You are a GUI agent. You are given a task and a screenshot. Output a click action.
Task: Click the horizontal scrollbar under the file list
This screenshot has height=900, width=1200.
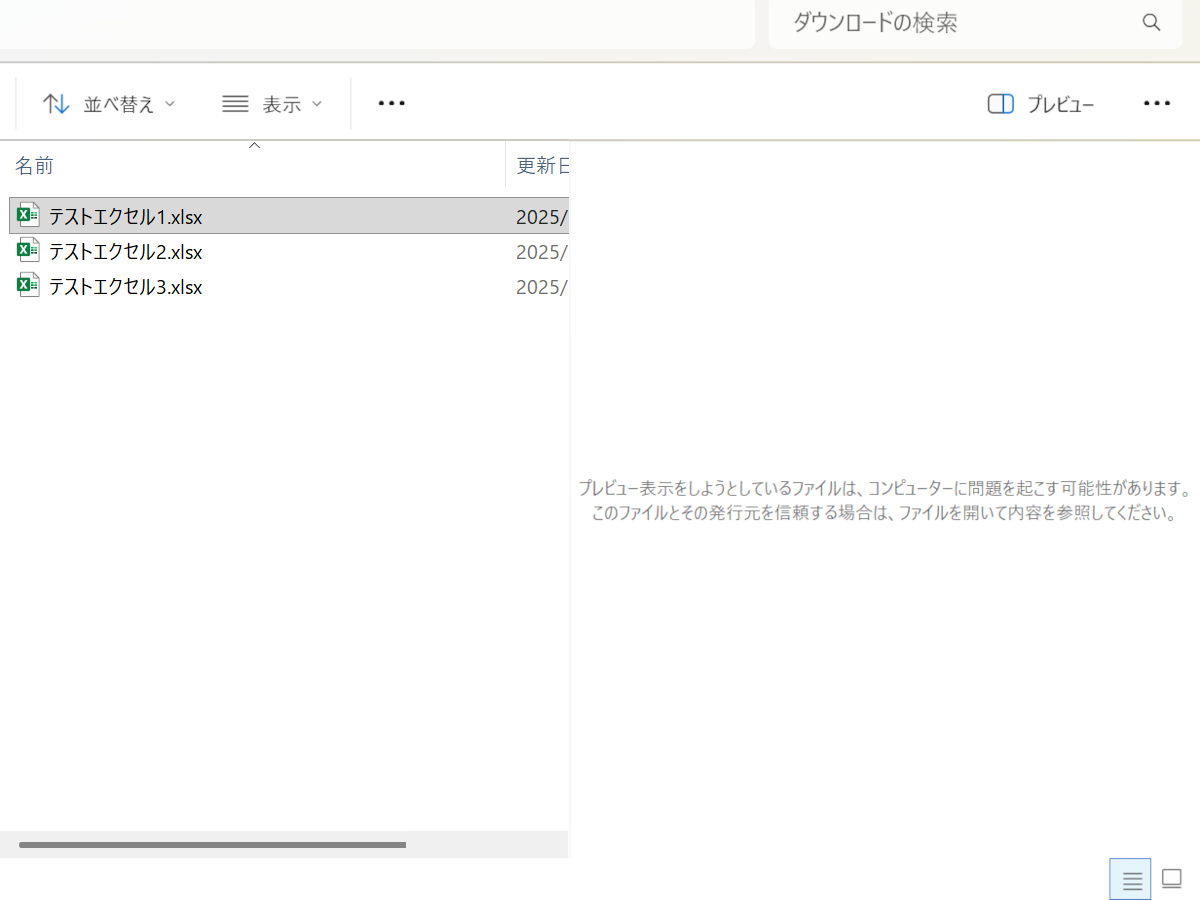(x=212, y=845)
